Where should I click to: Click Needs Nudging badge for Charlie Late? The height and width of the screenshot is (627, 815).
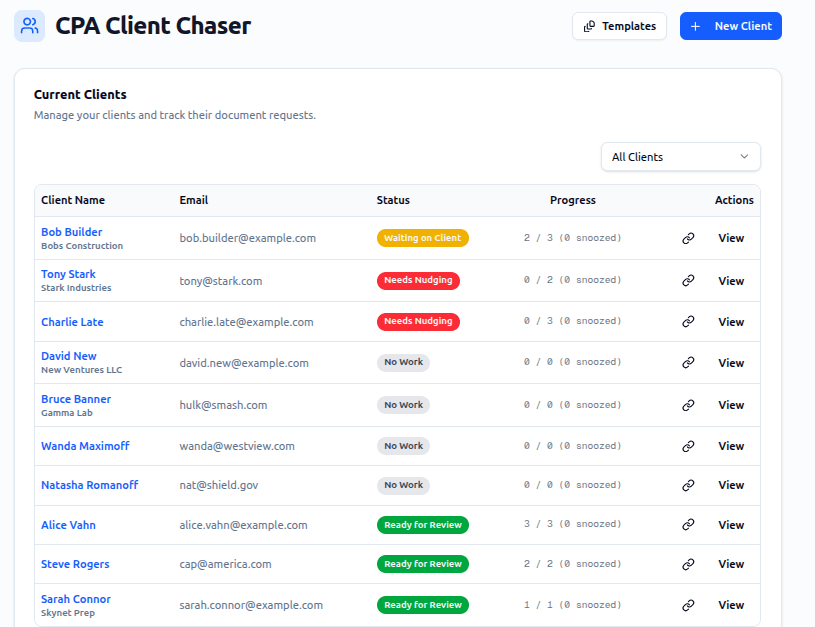[x=418, y=322]
